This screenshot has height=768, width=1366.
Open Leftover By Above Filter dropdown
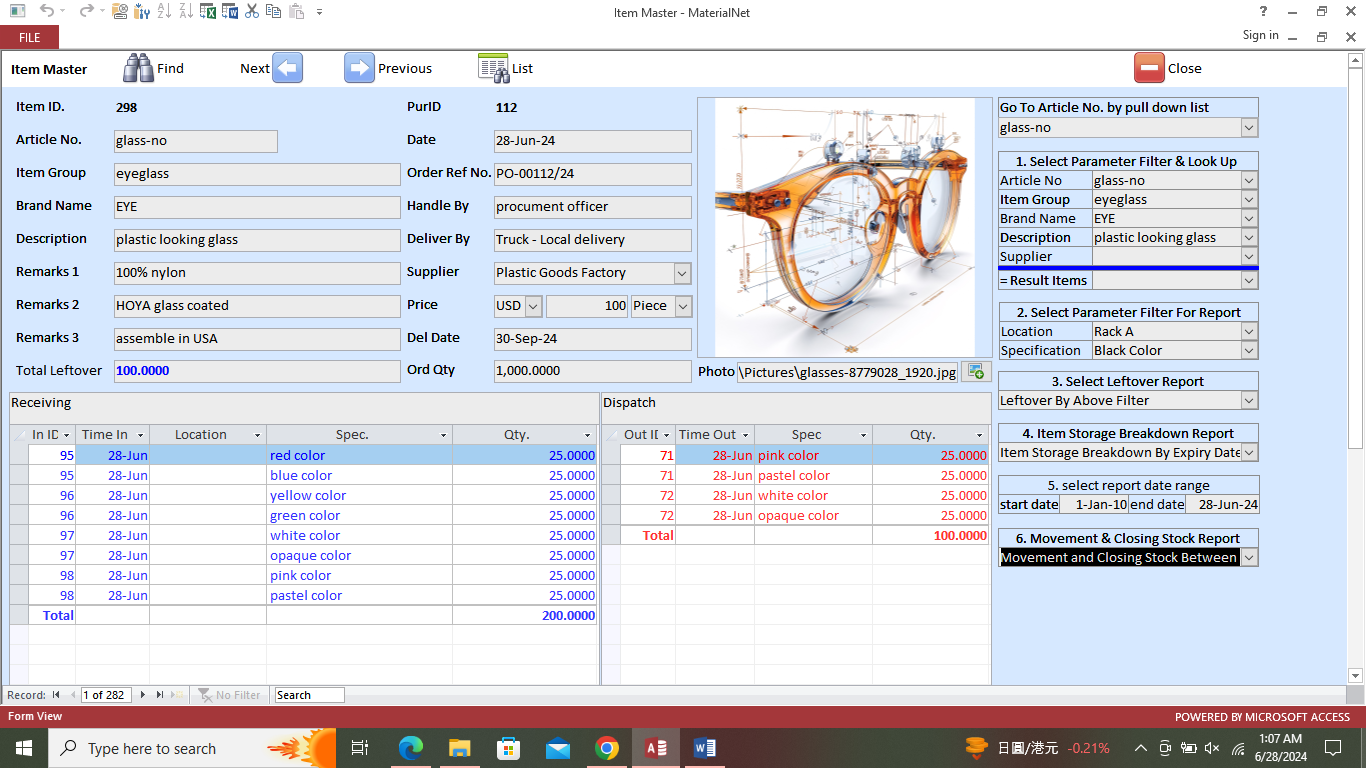coord(1249,401)
